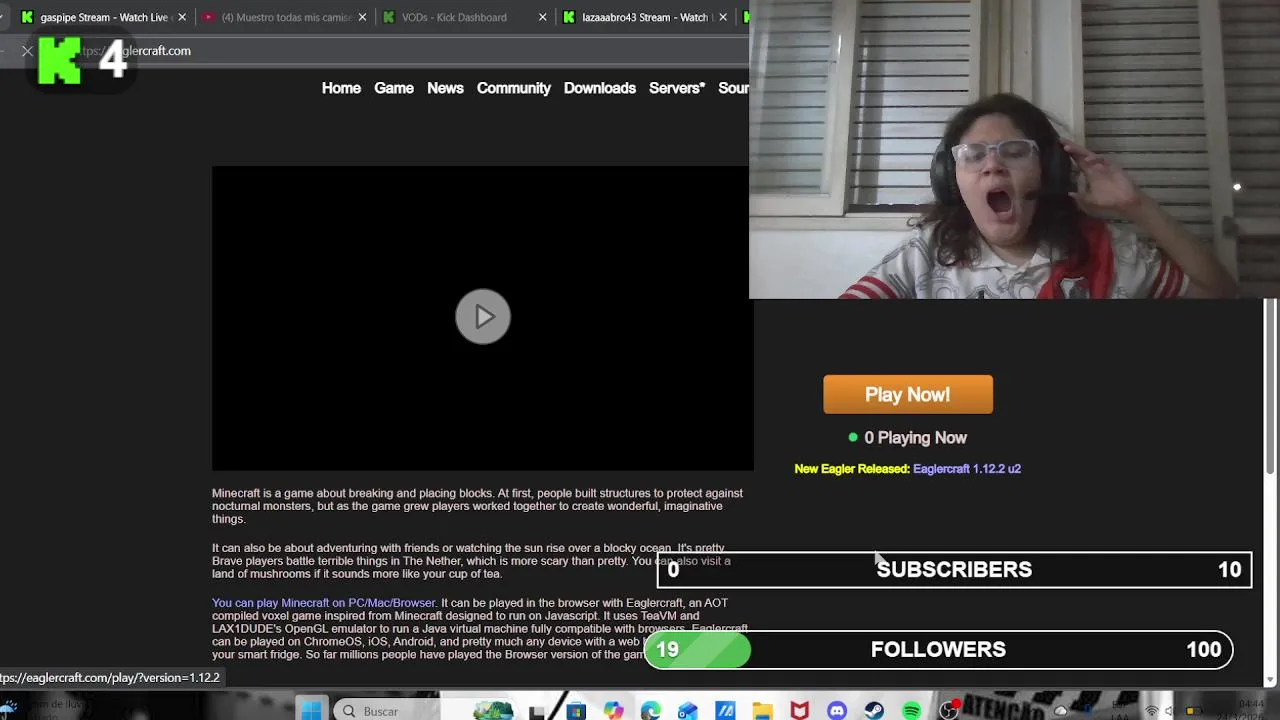Click the eaglercraft.com address bar
Viewport: 1280px width, 720px height.
pyautogui.click(x=400, y=51)
